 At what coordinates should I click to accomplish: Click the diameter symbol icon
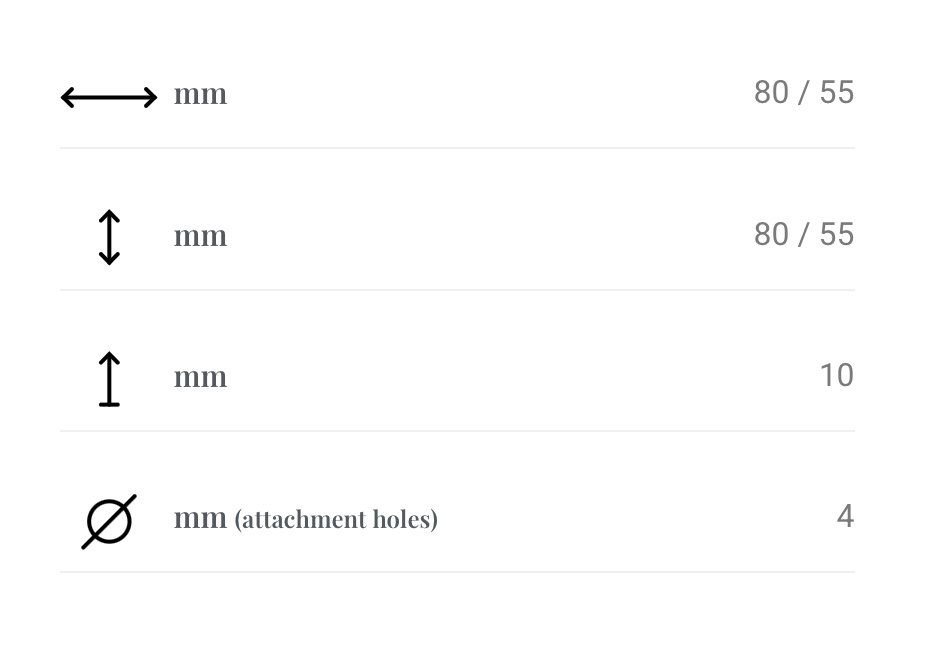109,521
